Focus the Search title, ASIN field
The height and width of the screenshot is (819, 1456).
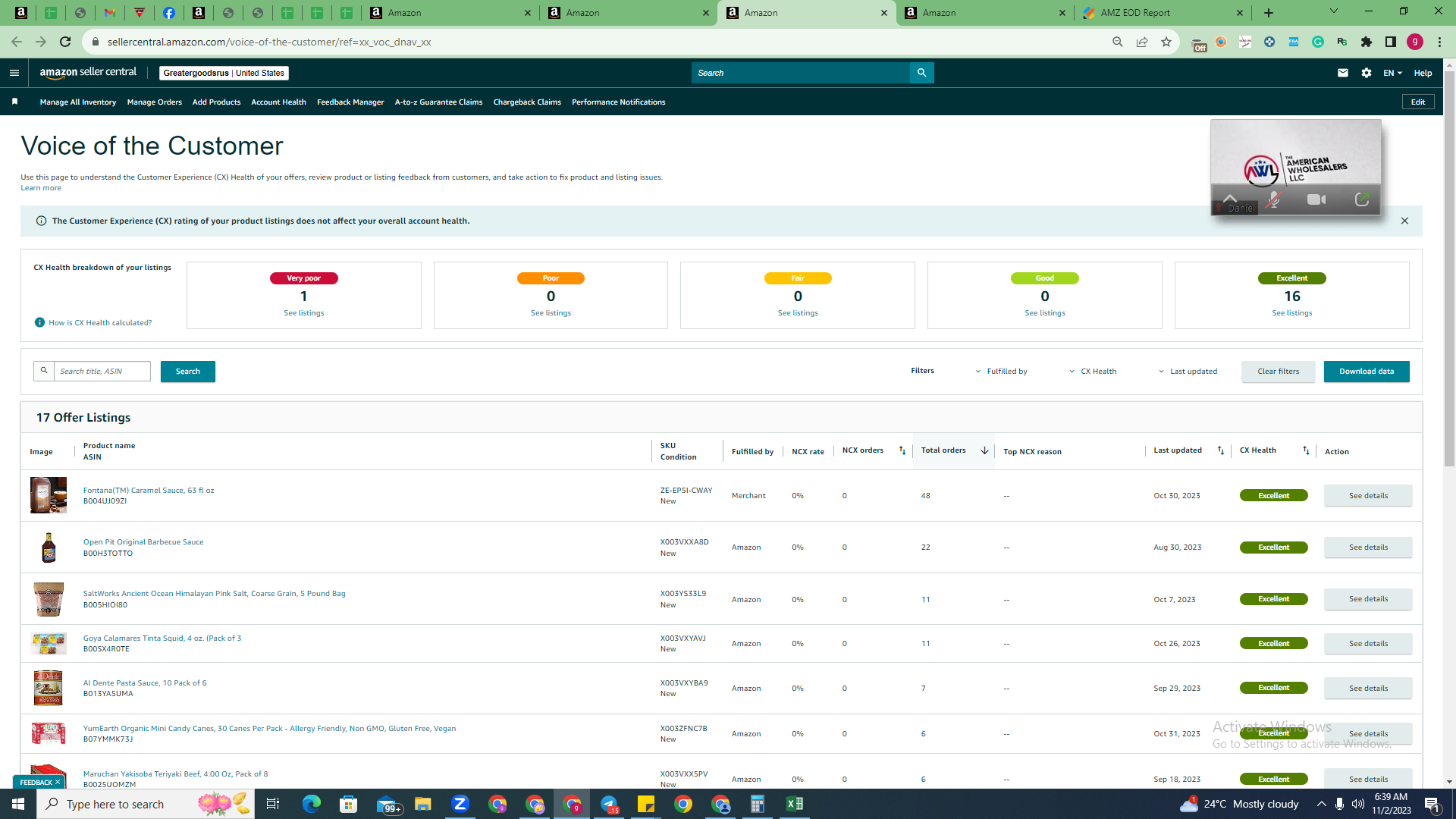pos(102,372)
